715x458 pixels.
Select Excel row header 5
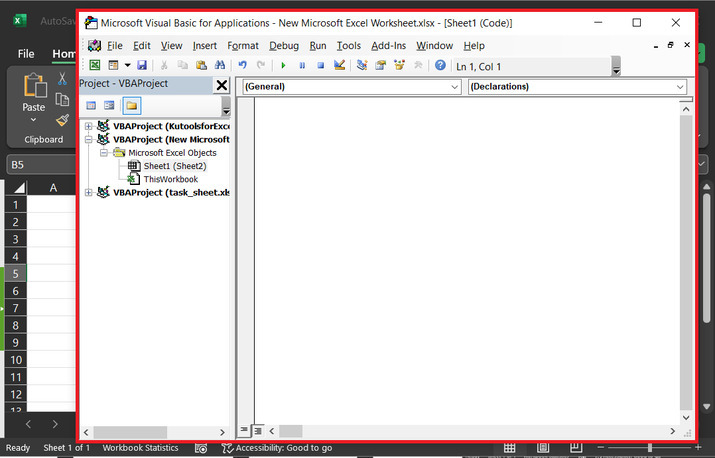coord(16,274)
